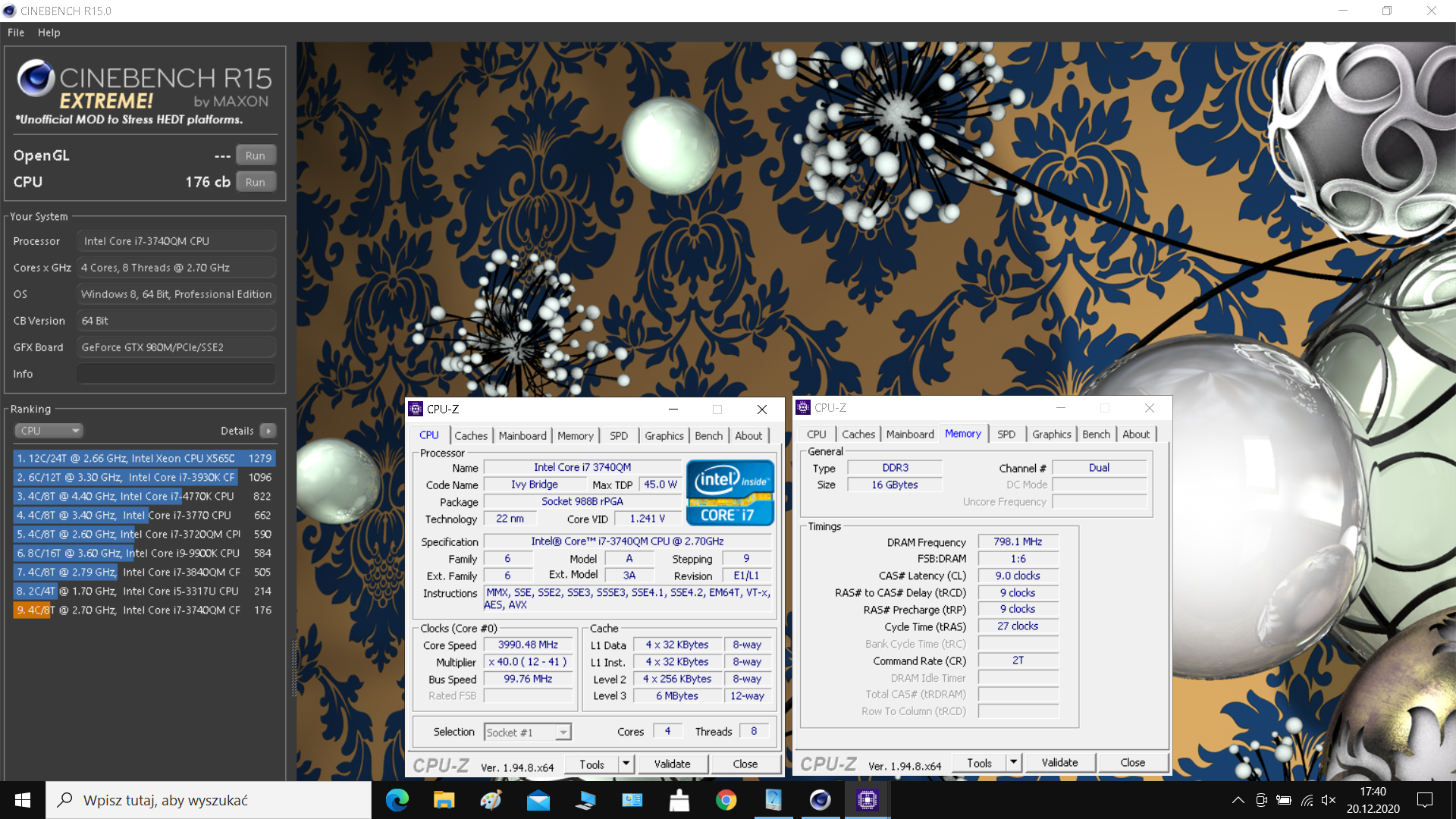Open Graphics tab in left CPU-Z window
Viewport: 1456px width, 819px height.
[664, 435]
